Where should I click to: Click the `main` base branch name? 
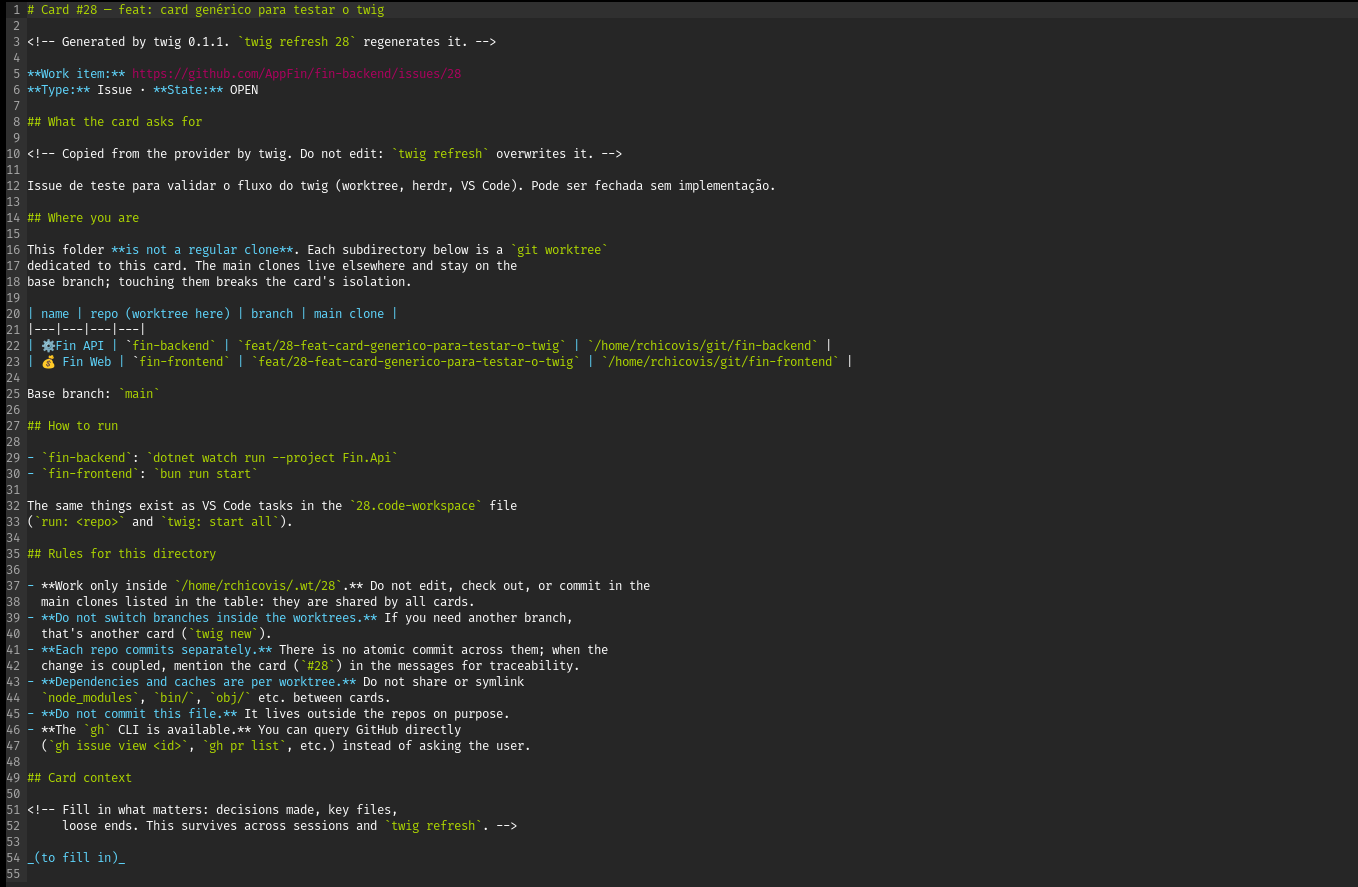click(x=139, y=394)
